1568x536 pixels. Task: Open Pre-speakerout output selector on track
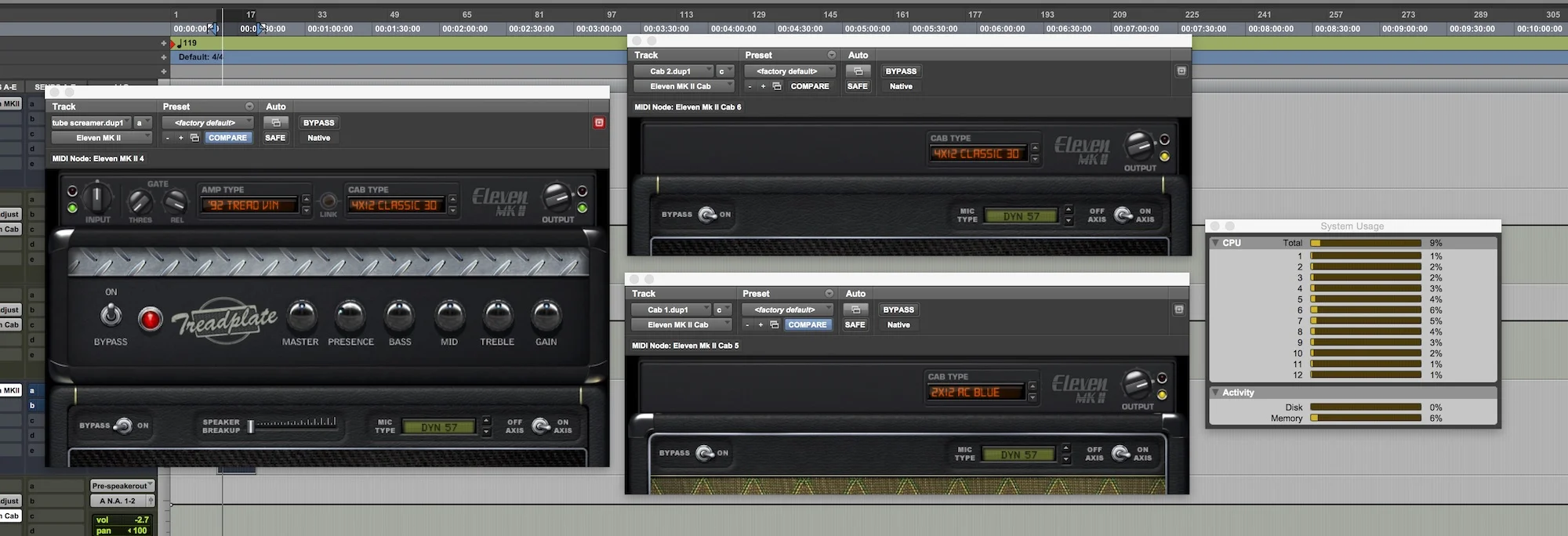[x=122, y=486]
